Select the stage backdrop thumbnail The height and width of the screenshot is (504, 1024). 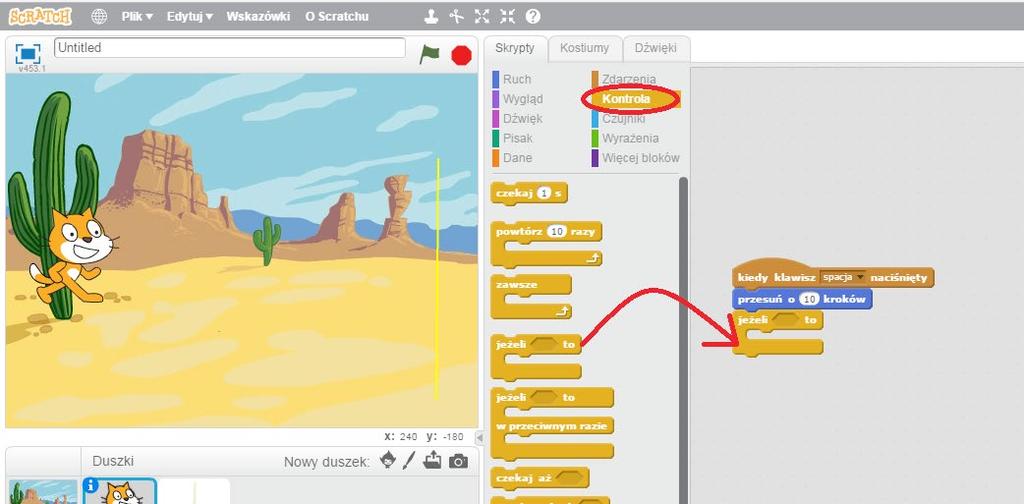click(x=43, y=492)
